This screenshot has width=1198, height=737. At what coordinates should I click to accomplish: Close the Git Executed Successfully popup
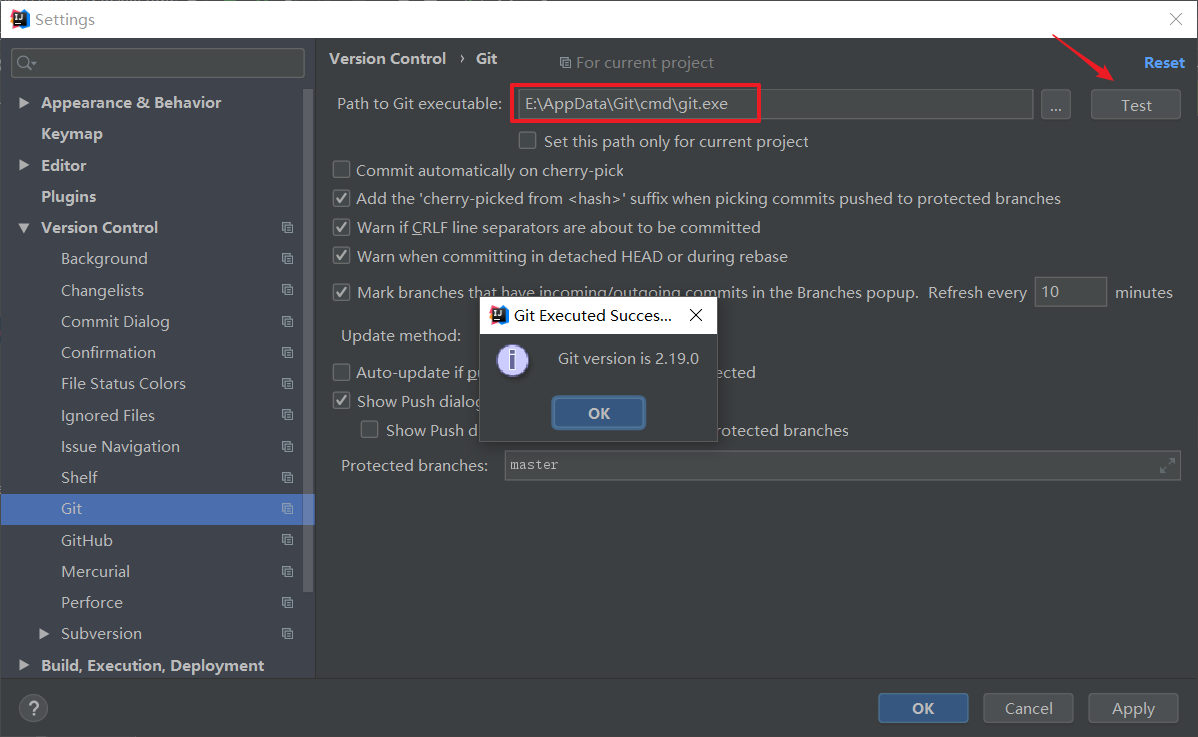coord(696,315)
